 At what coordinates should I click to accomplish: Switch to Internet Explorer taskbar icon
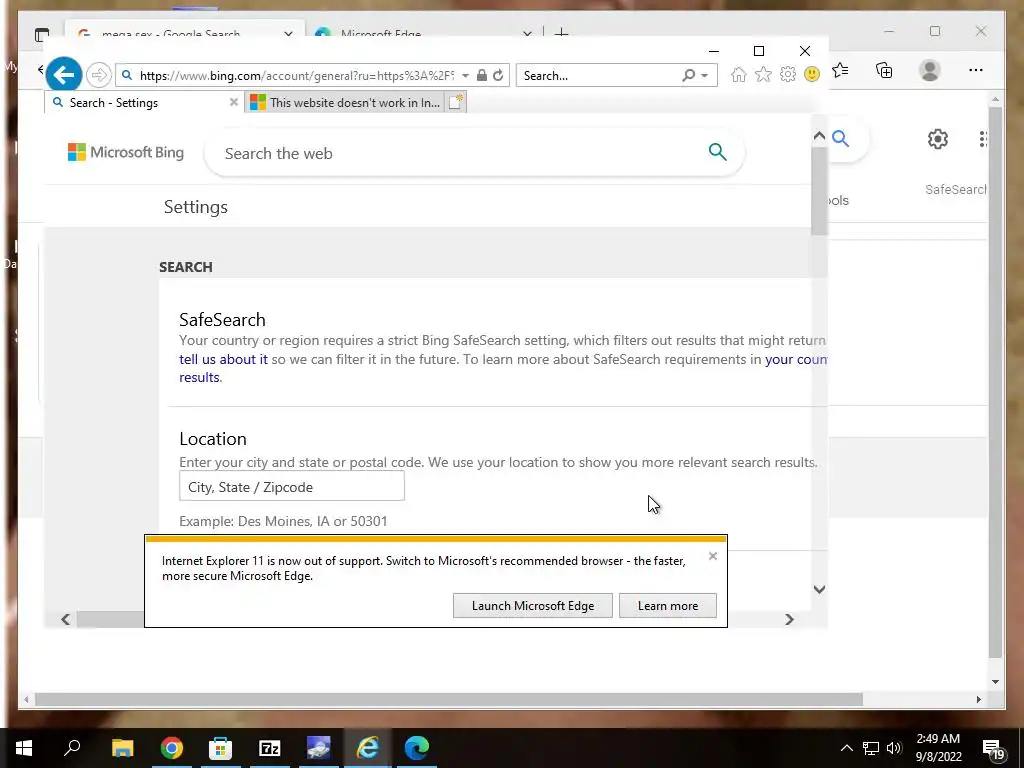coord(368,748)
